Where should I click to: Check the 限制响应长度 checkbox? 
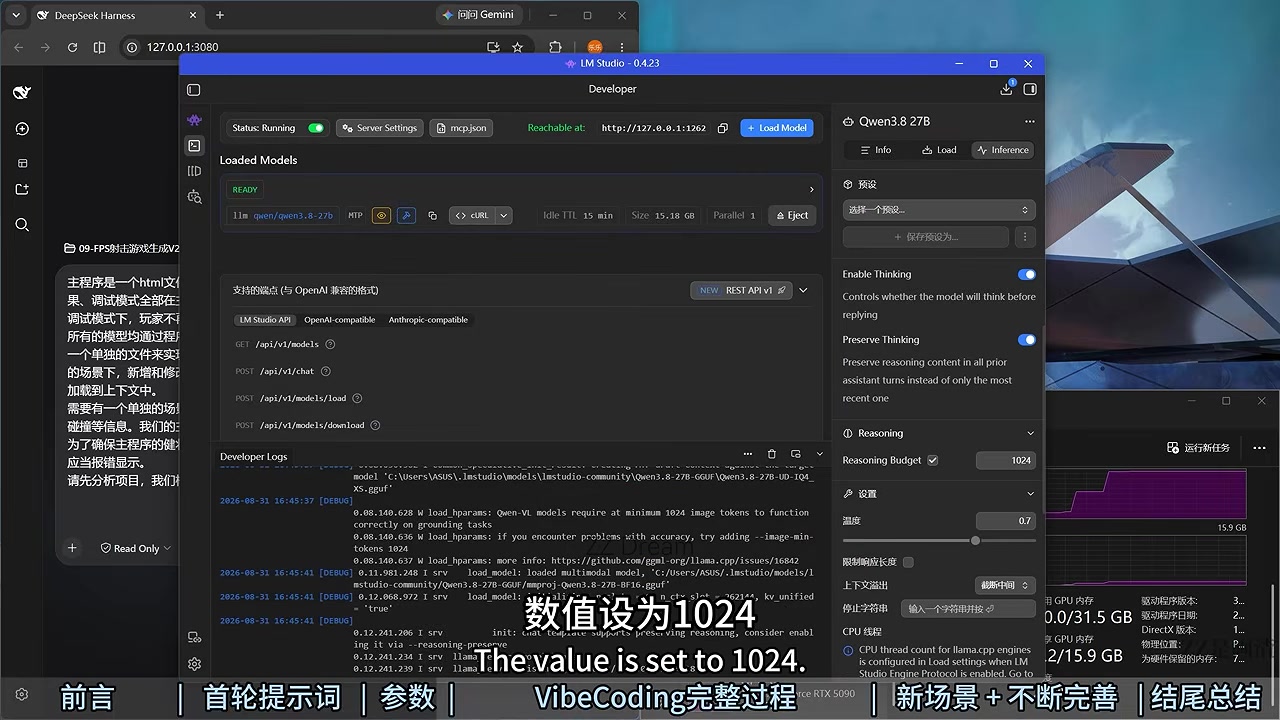(907, 562)
